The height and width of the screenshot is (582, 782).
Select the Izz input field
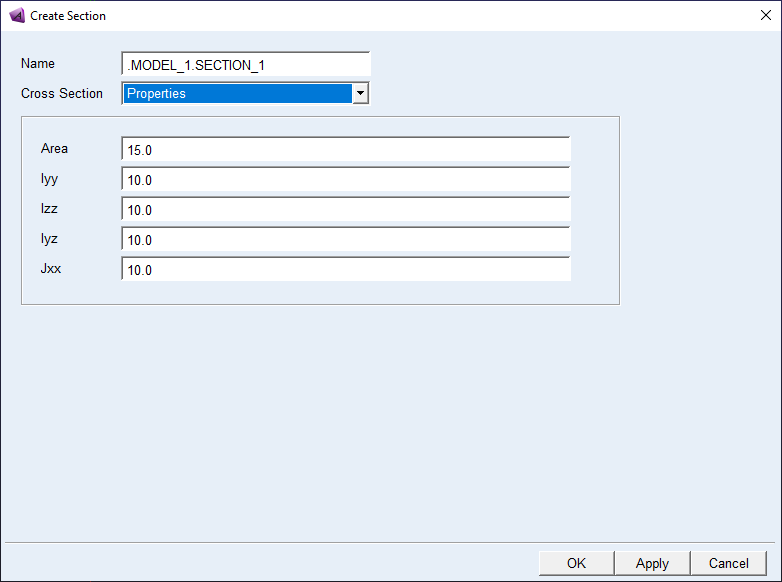pos(345,210)
